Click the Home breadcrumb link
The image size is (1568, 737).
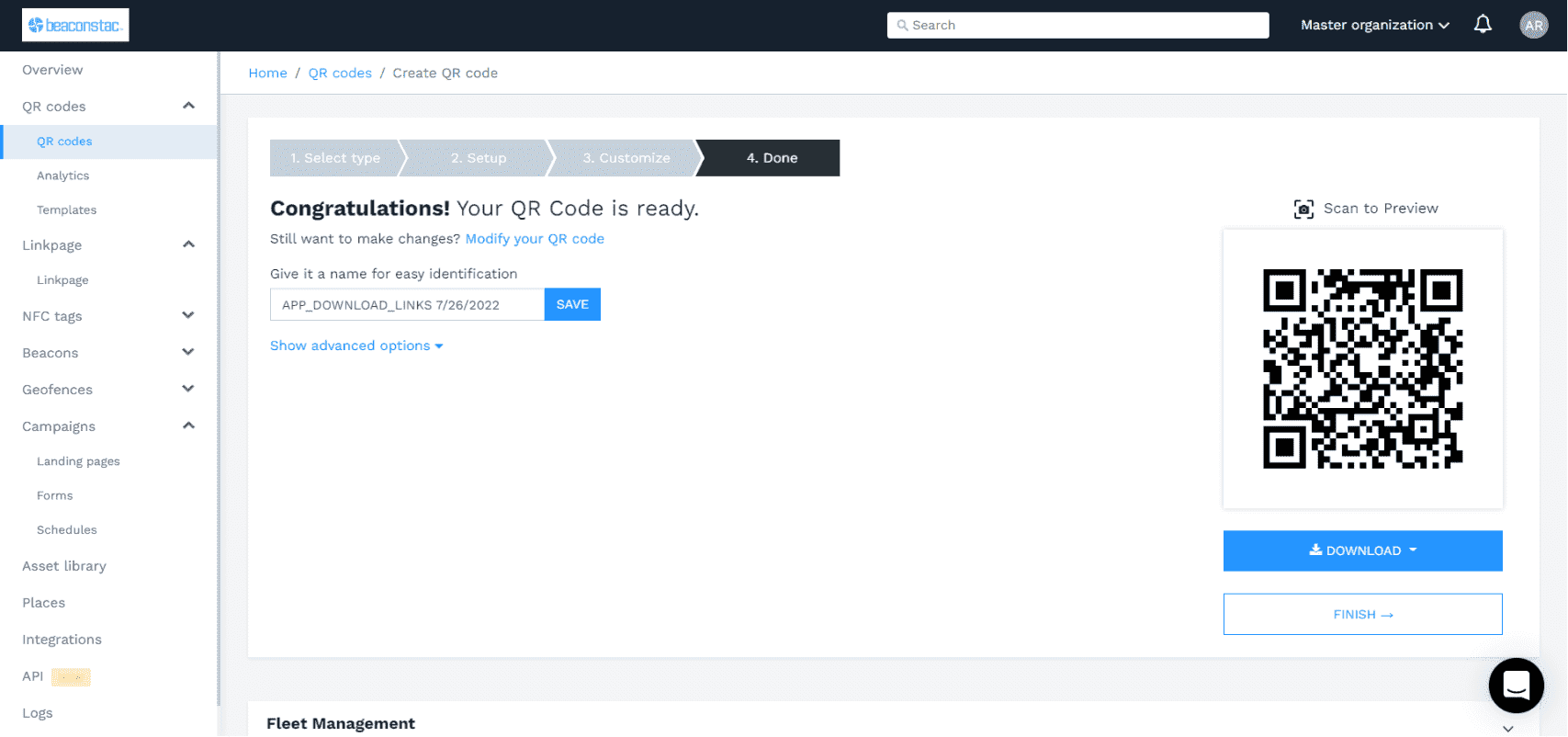pos(267,74)
